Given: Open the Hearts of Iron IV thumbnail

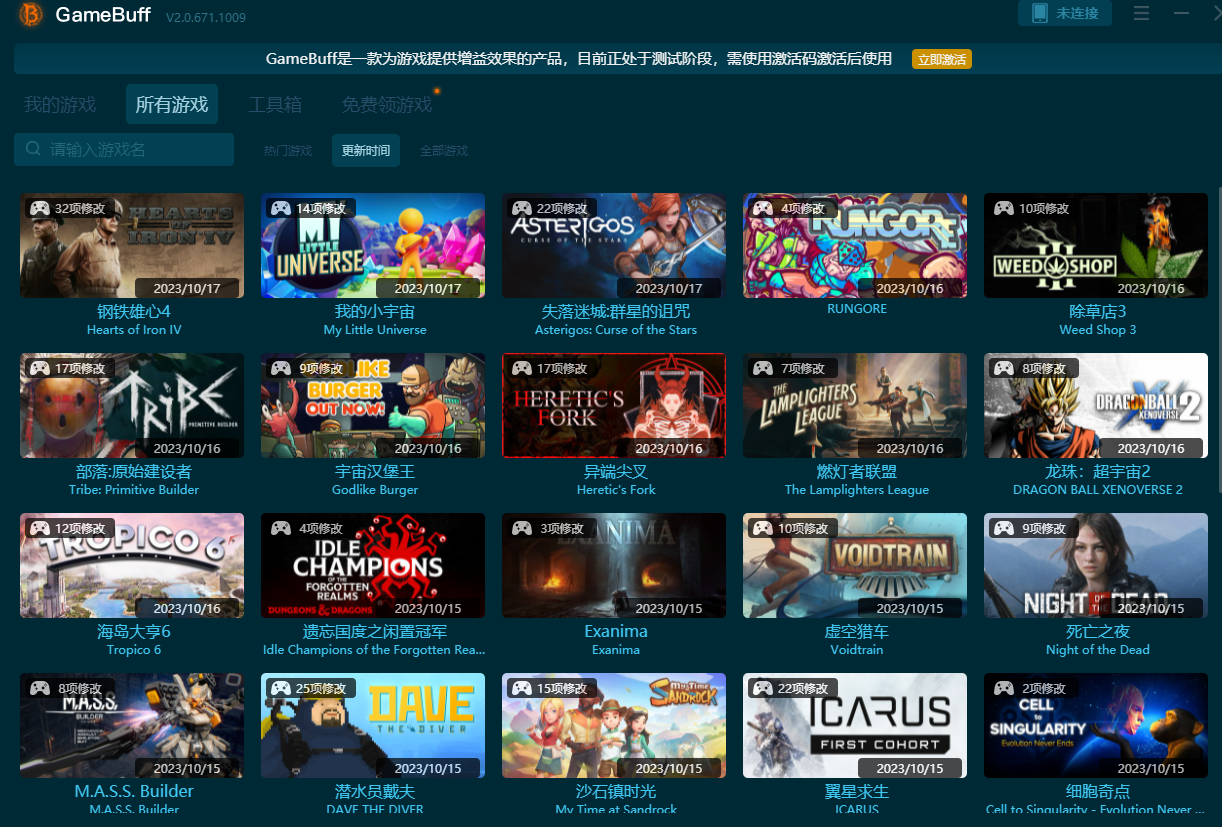Looking at the screenshot, I should [132, 246].
